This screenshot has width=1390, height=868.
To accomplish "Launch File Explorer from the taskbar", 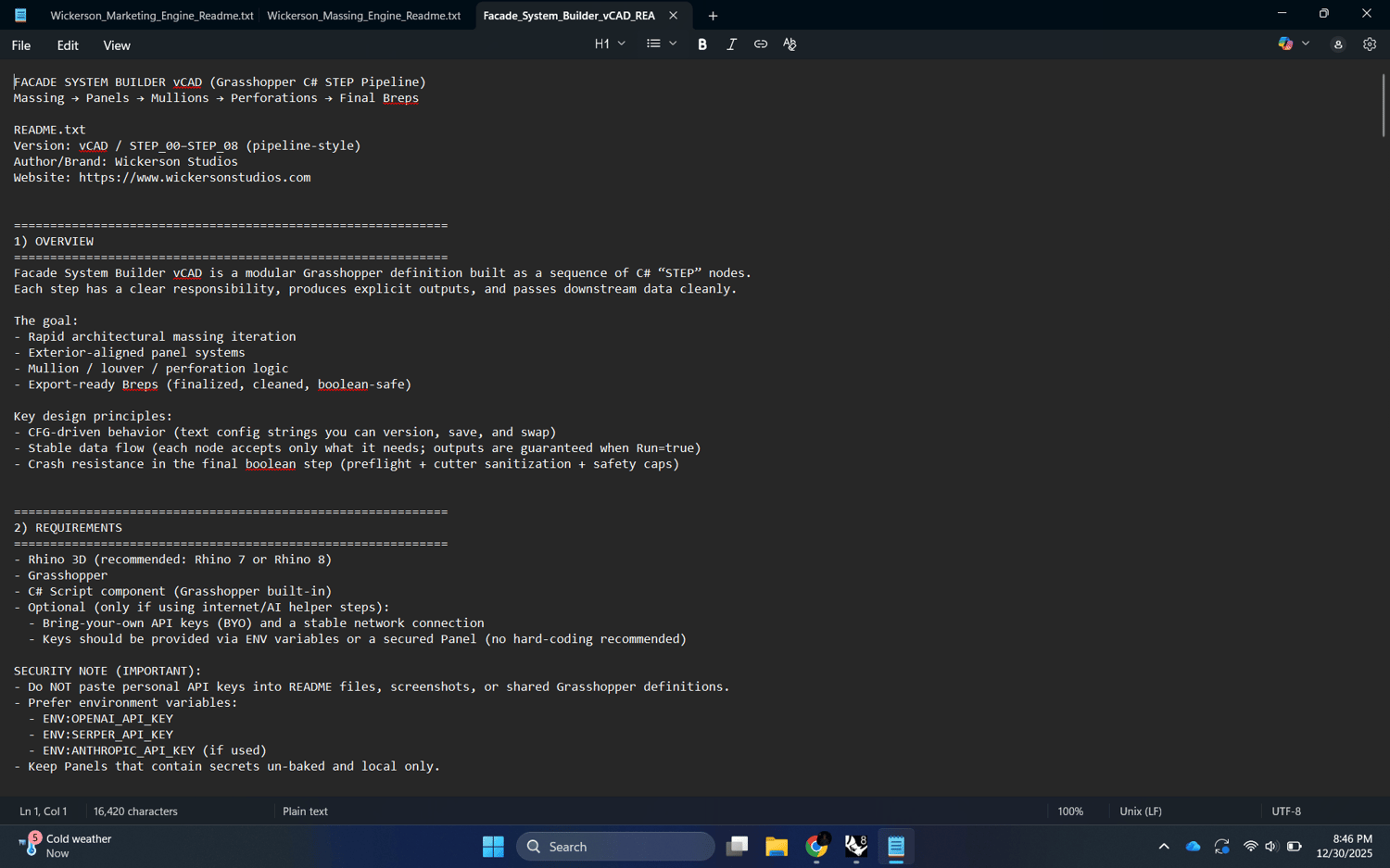I will (777, 847).
